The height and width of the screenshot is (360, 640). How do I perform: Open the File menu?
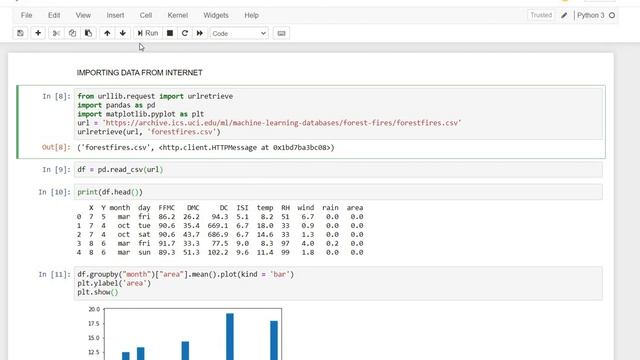coord(27,15)
